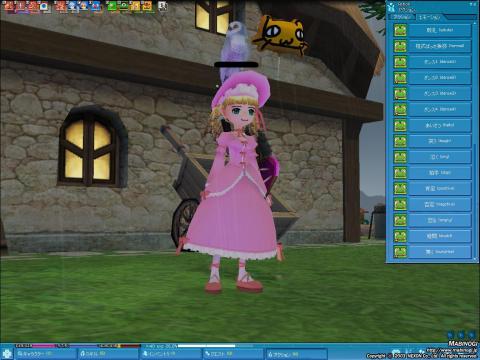Click the laugh emotion button in the list

point(439,141)
